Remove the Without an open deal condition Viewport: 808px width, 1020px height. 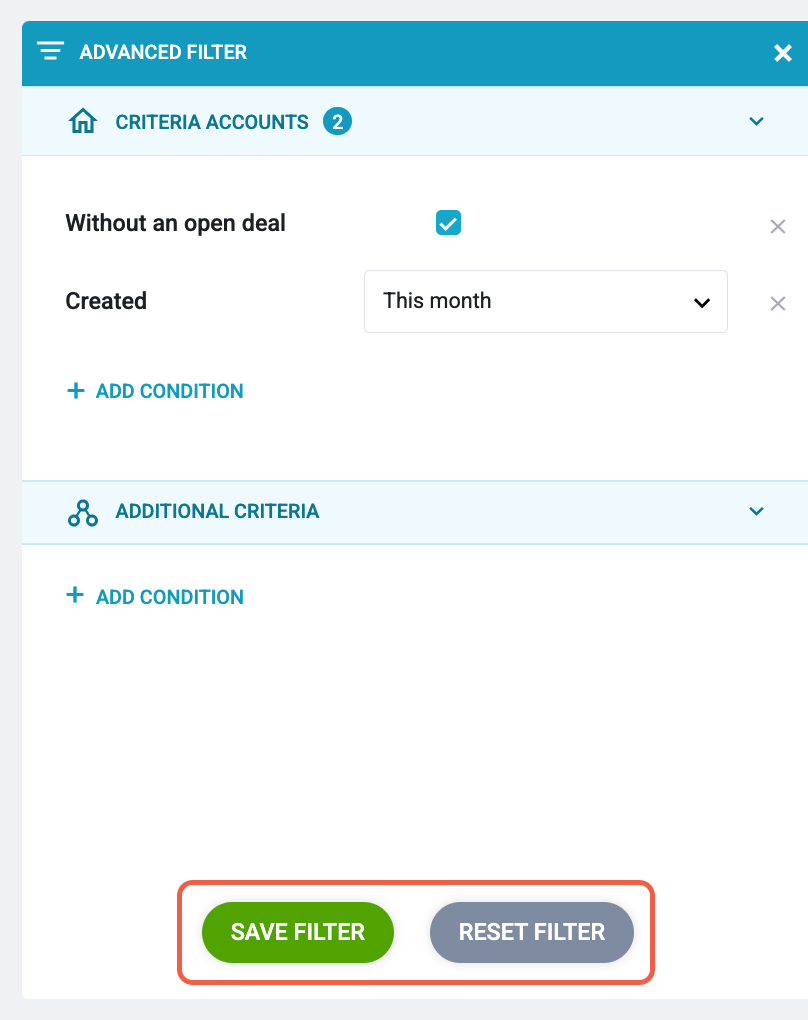coord(777,226)
